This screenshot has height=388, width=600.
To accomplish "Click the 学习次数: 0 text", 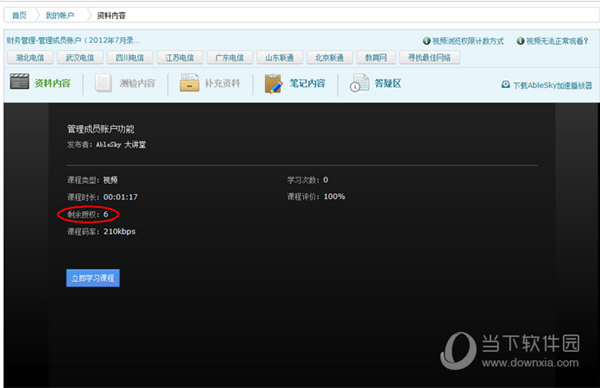I will coord(308,180).
